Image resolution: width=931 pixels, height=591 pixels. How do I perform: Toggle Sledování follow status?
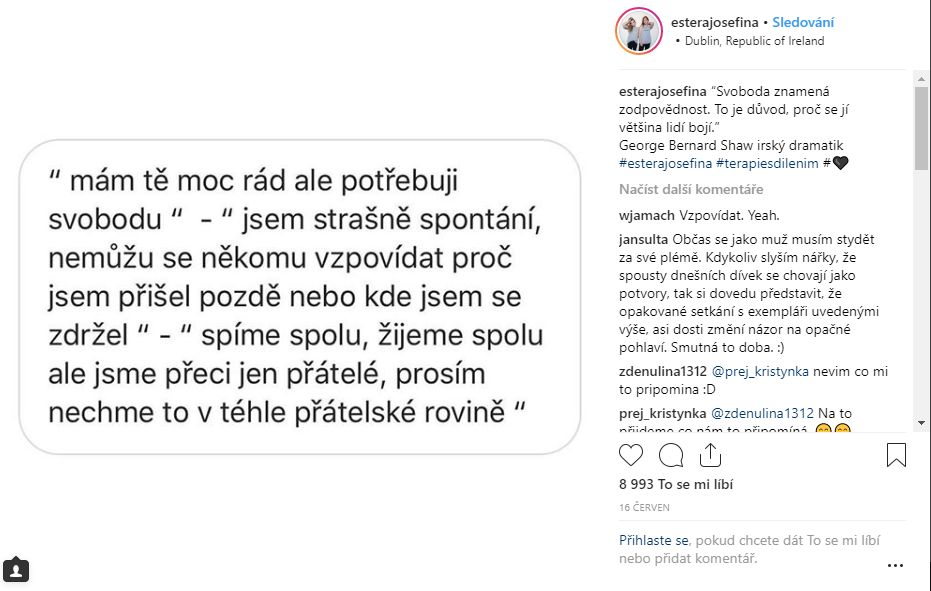(803, 22)
